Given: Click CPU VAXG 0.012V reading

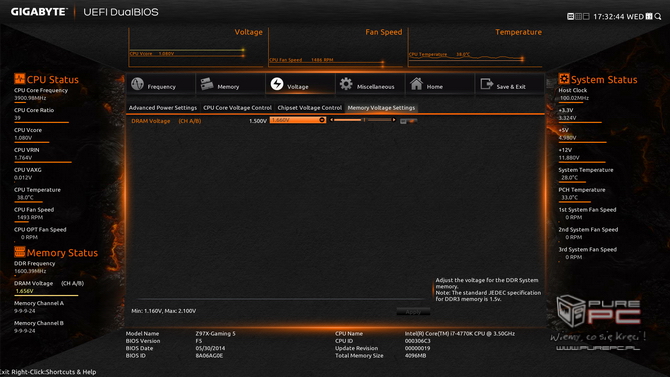Looking at the screenshot, I should click(27, 174).
